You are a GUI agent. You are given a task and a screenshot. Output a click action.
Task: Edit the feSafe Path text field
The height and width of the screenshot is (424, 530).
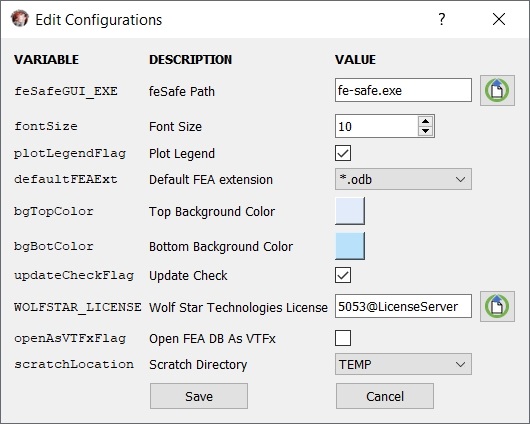(x=403, y=90)
